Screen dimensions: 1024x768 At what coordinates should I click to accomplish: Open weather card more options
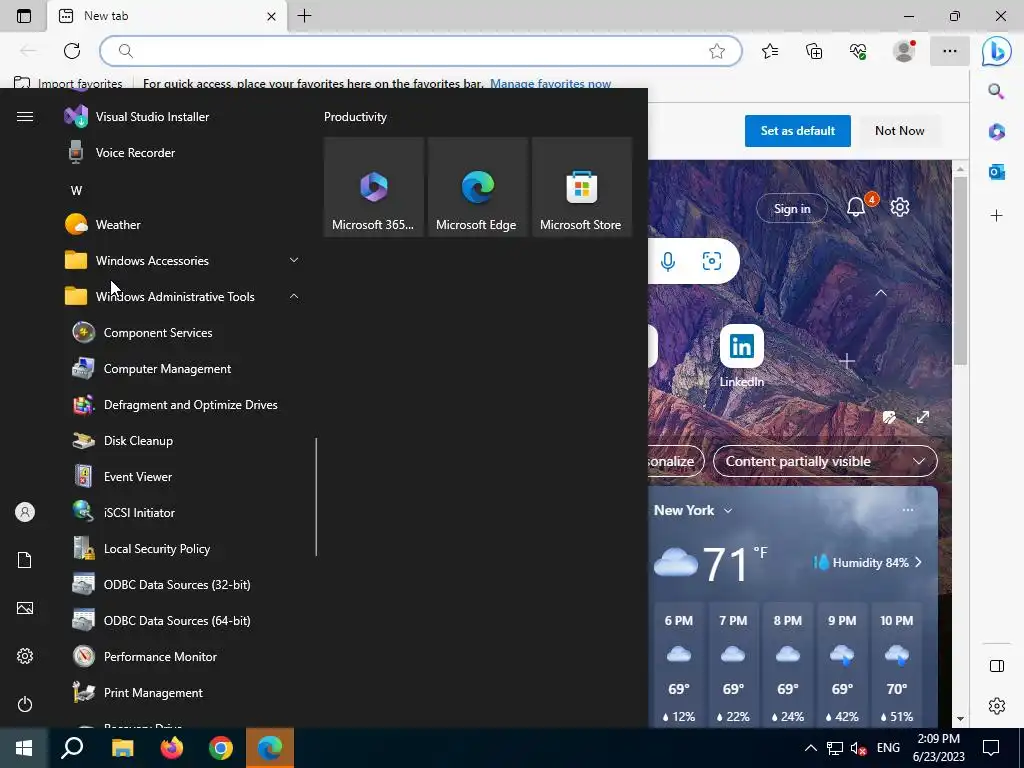908,510
